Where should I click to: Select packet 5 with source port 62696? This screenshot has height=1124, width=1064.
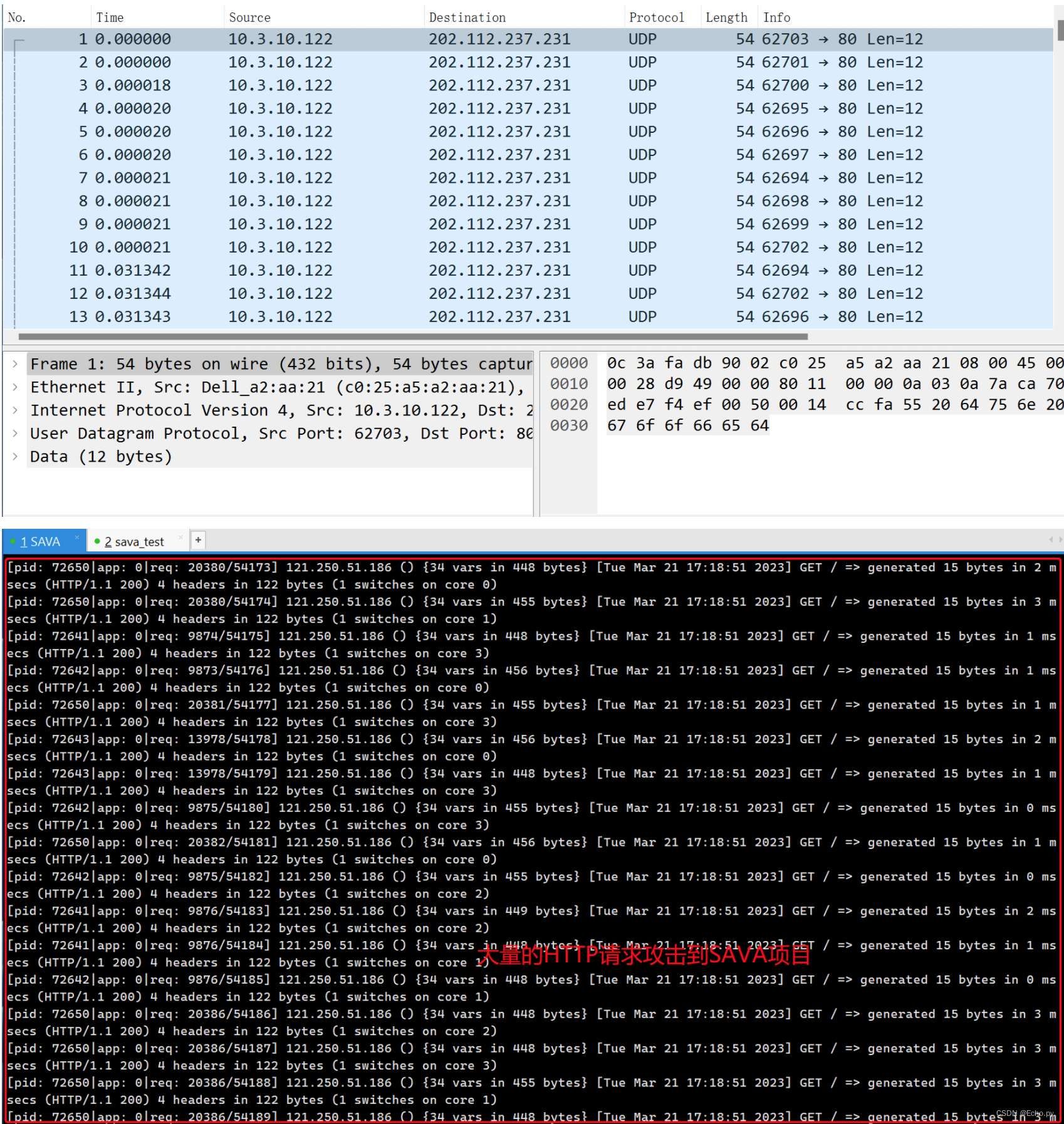528,132
